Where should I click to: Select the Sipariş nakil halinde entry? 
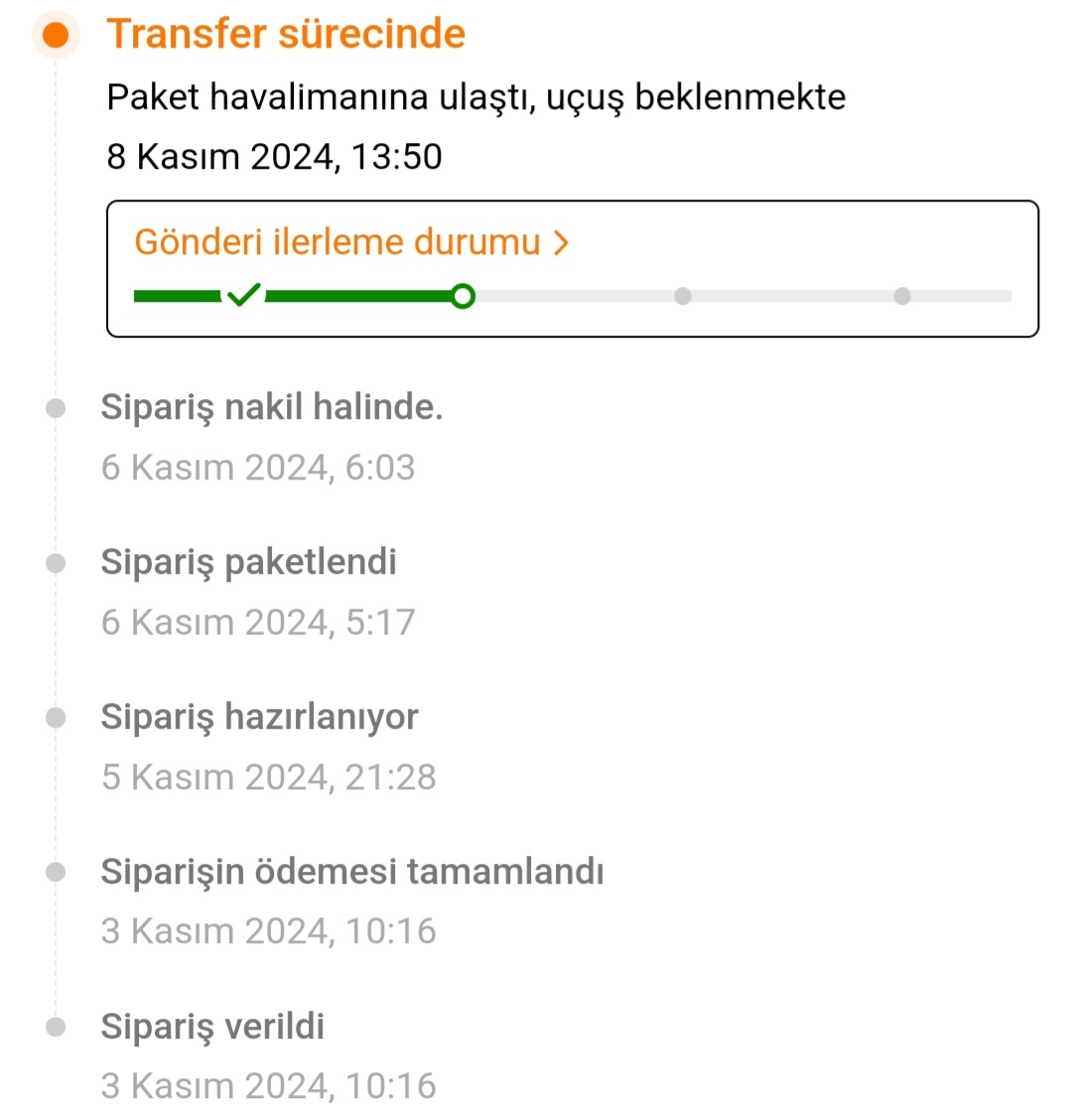[272, 407]
